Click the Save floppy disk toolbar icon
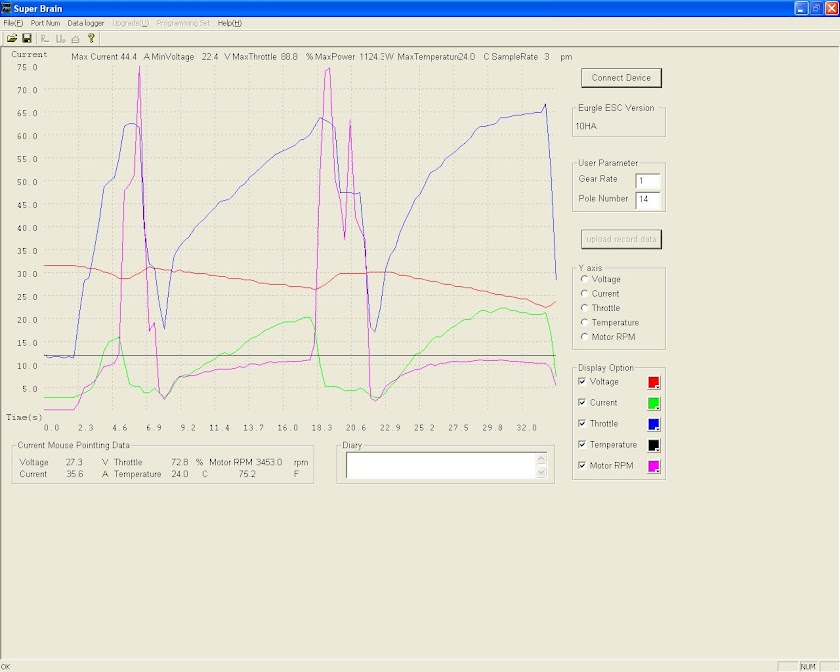Screen dimensions: 840x672 point(26,39)
